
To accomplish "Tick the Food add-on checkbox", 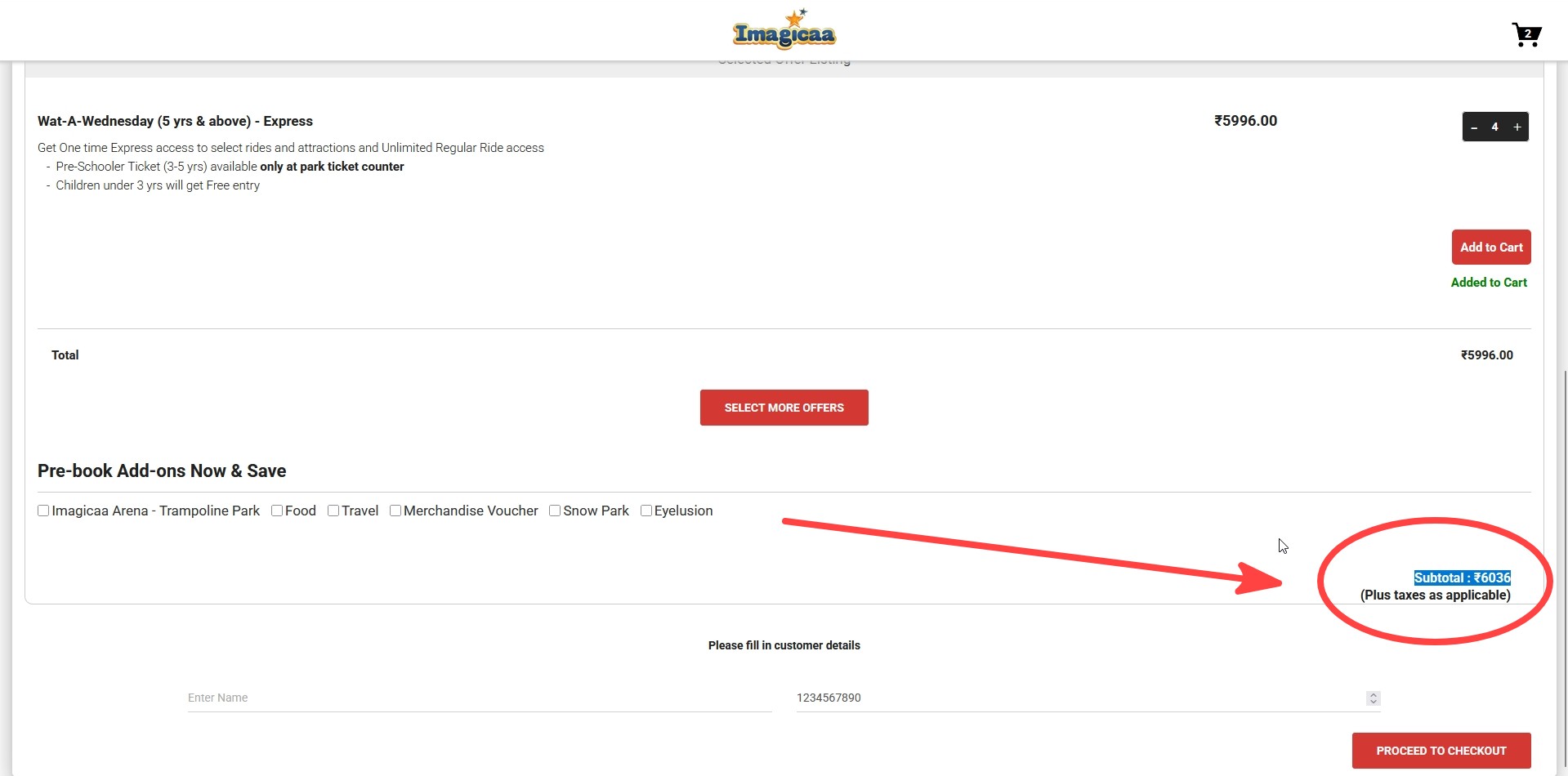I will [277, 511].
